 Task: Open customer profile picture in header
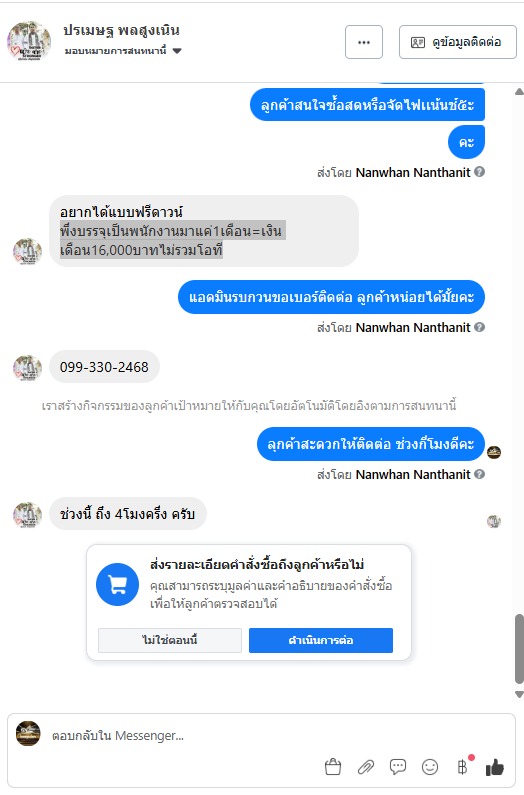(x=29, y=41)
